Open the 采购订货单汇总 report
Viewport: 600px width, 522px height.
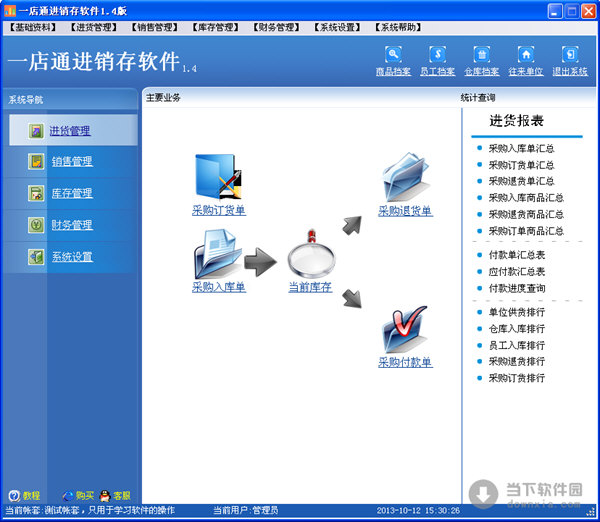(521, 165)
